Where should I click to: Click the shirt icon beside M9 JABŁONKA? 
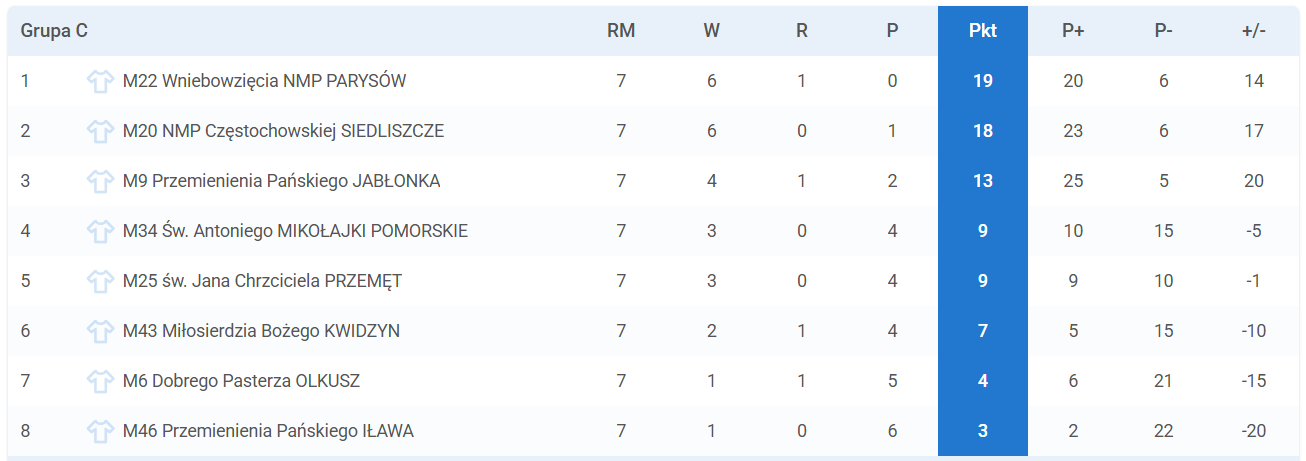point(99,181)
